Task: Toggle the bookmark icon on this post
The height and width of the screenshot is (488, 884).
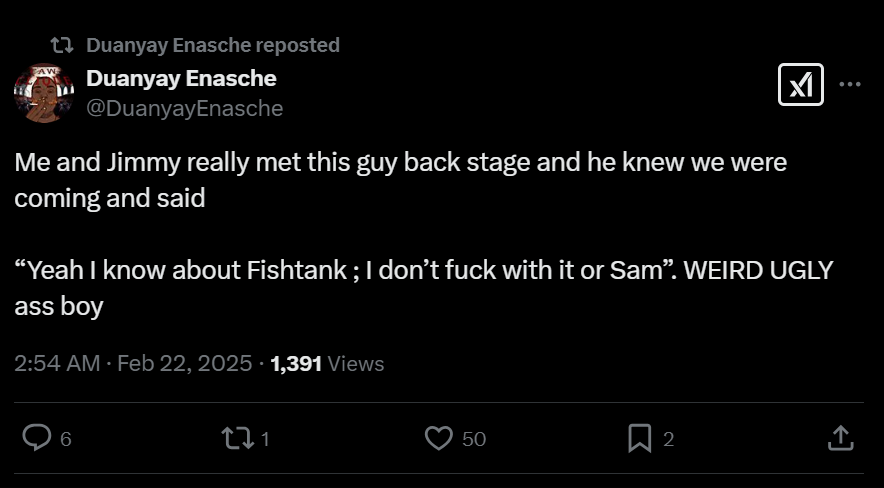Action: click(x=640, y=438)
